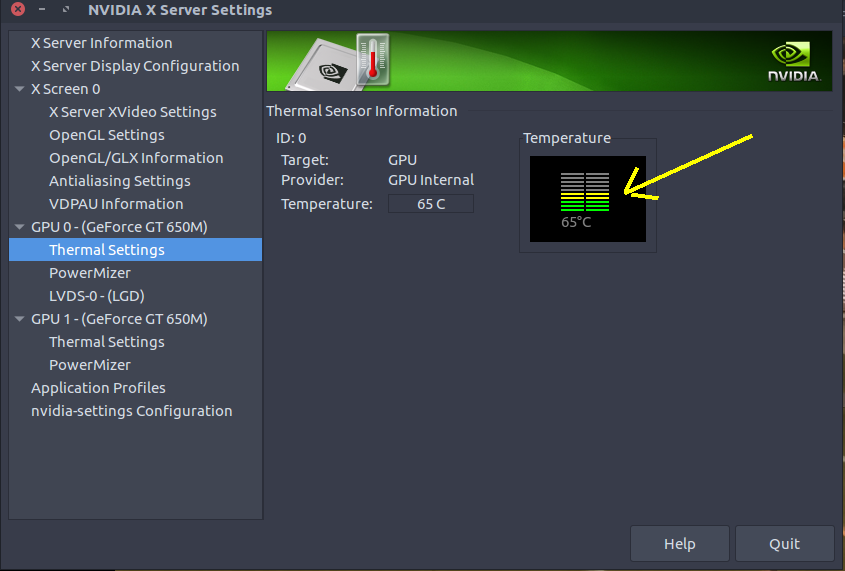Open Application Profiles page
This screenshot has width=845, height=571.
point(98,388)
